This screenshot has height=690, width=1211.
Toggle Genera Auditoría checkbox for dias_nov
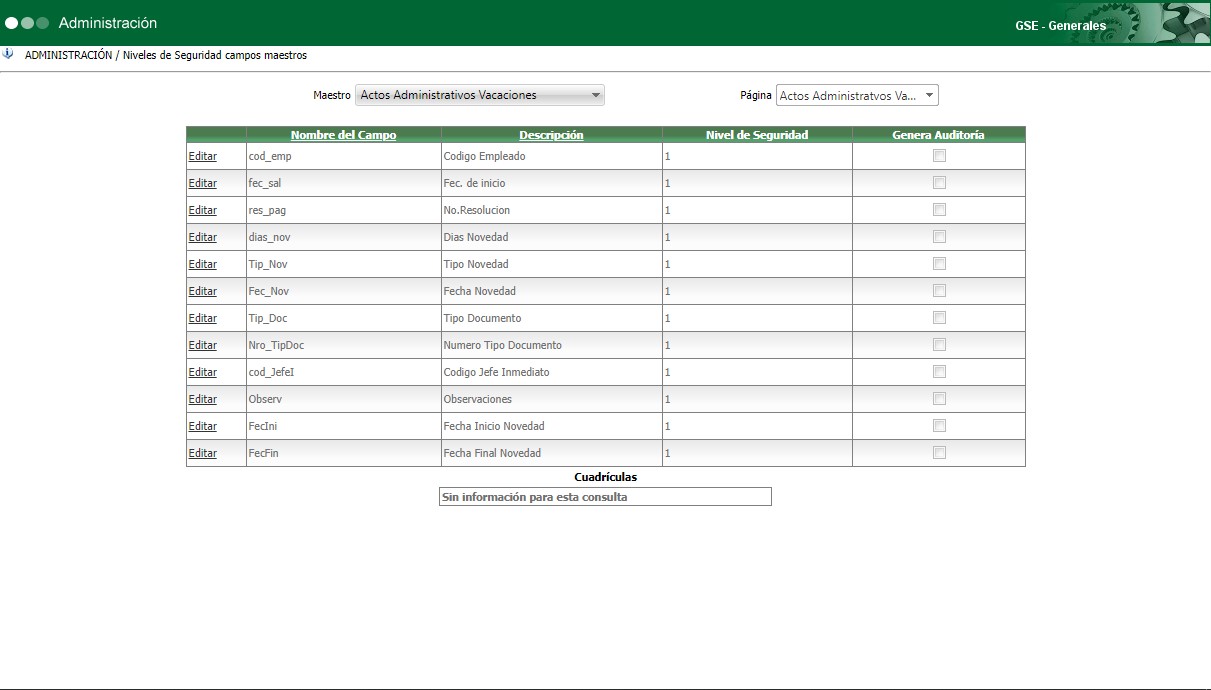pyautogui.click(x=939, y=236)
